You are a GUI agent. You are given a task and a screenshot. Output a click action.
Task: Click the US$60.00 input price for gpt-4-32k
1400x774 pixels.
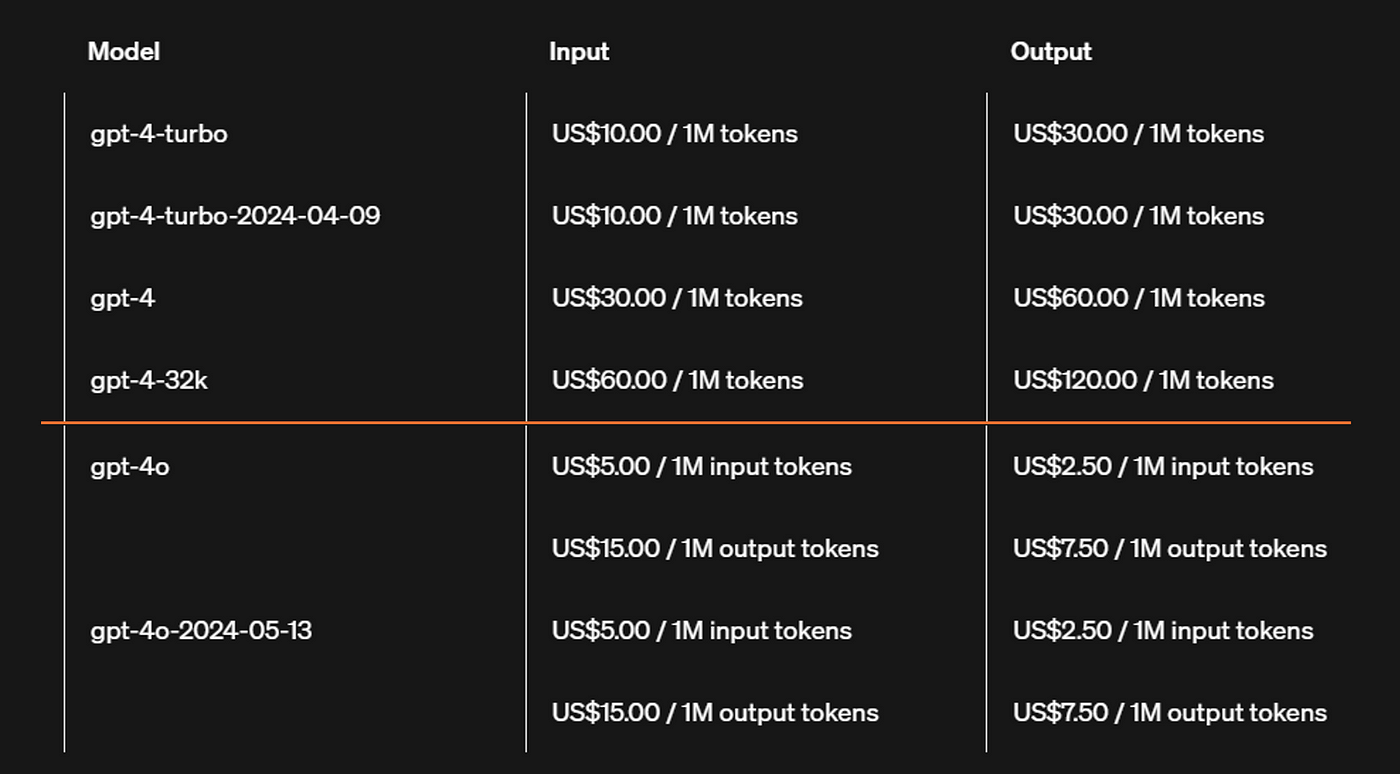pos(677,380)
